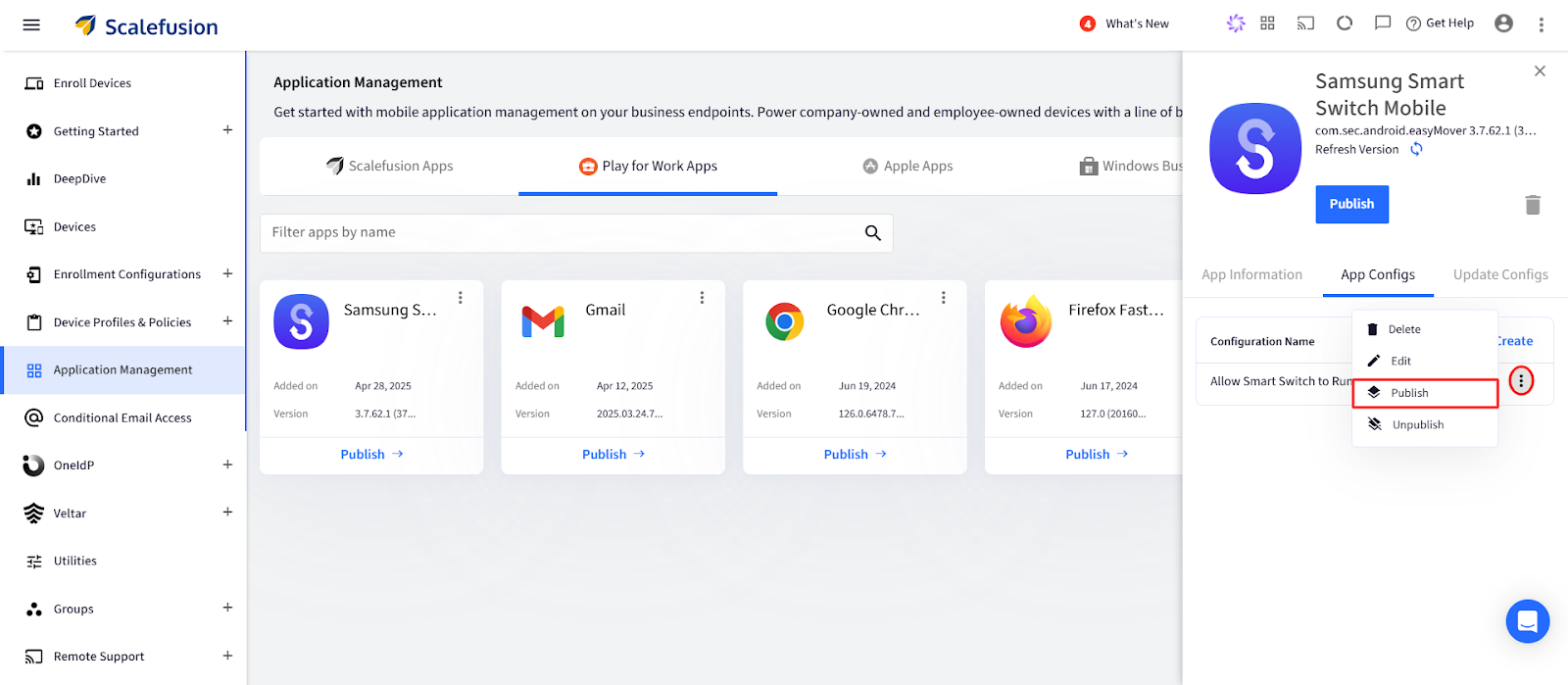Click the Samsung Smart Switch card icon
The width and height of the screenshot is (1568, 685).
pos(301,321)
